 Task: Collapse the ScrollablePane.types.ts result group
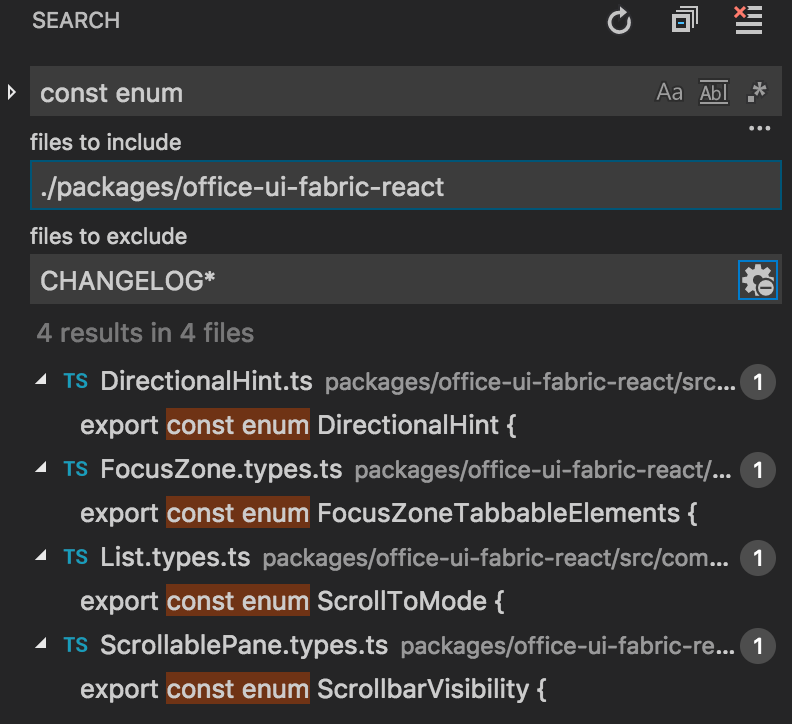coord(41,645)
